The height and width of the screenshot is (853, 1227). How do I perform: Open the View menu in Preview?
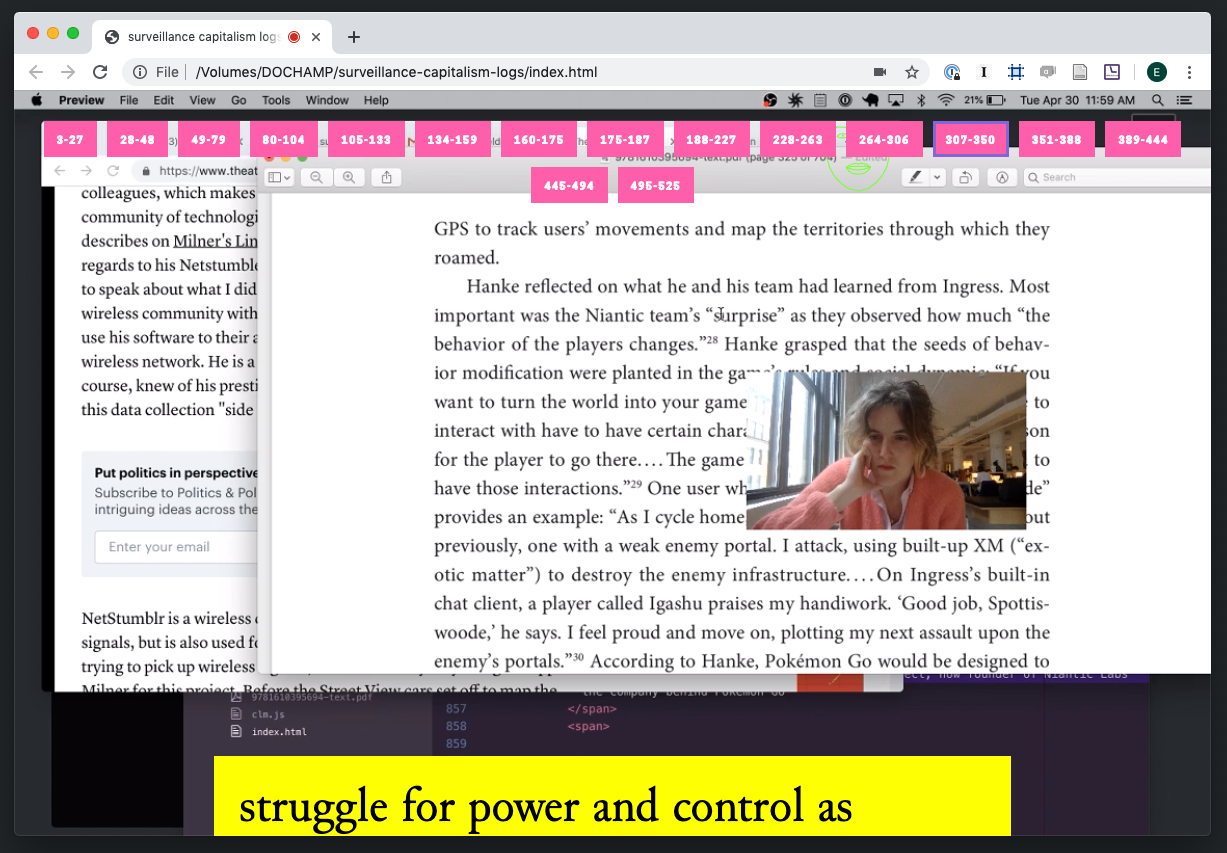point(202,100)
